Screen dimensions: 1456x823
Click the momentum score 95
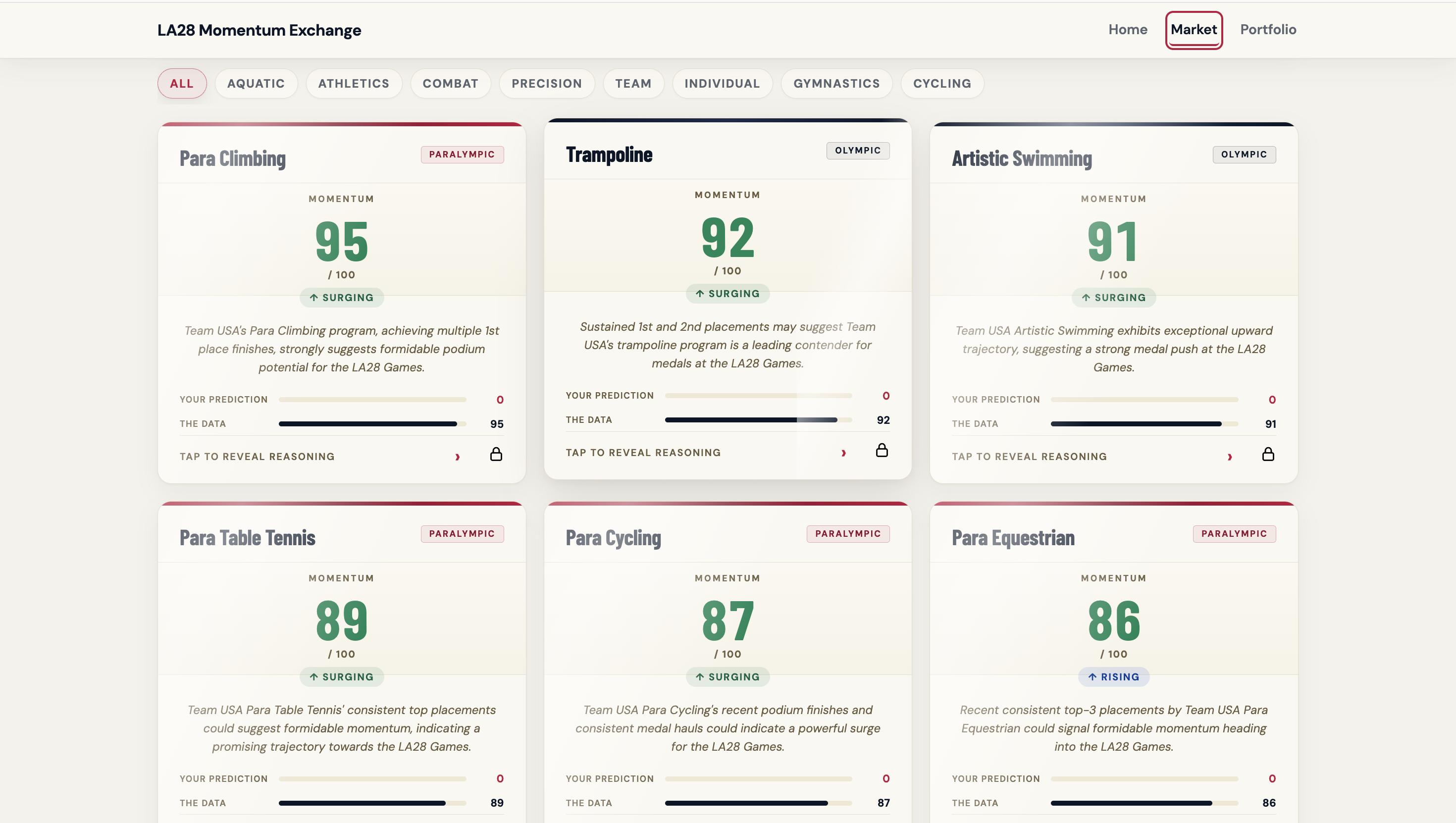tap(341, 241)
